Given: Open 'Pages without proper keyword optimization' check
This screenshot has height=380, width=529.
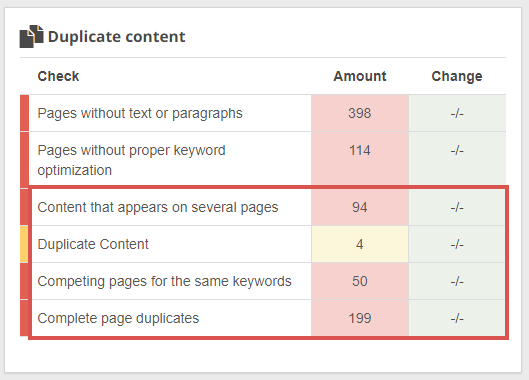Looking at the screenshot, I should click(132, 160).
